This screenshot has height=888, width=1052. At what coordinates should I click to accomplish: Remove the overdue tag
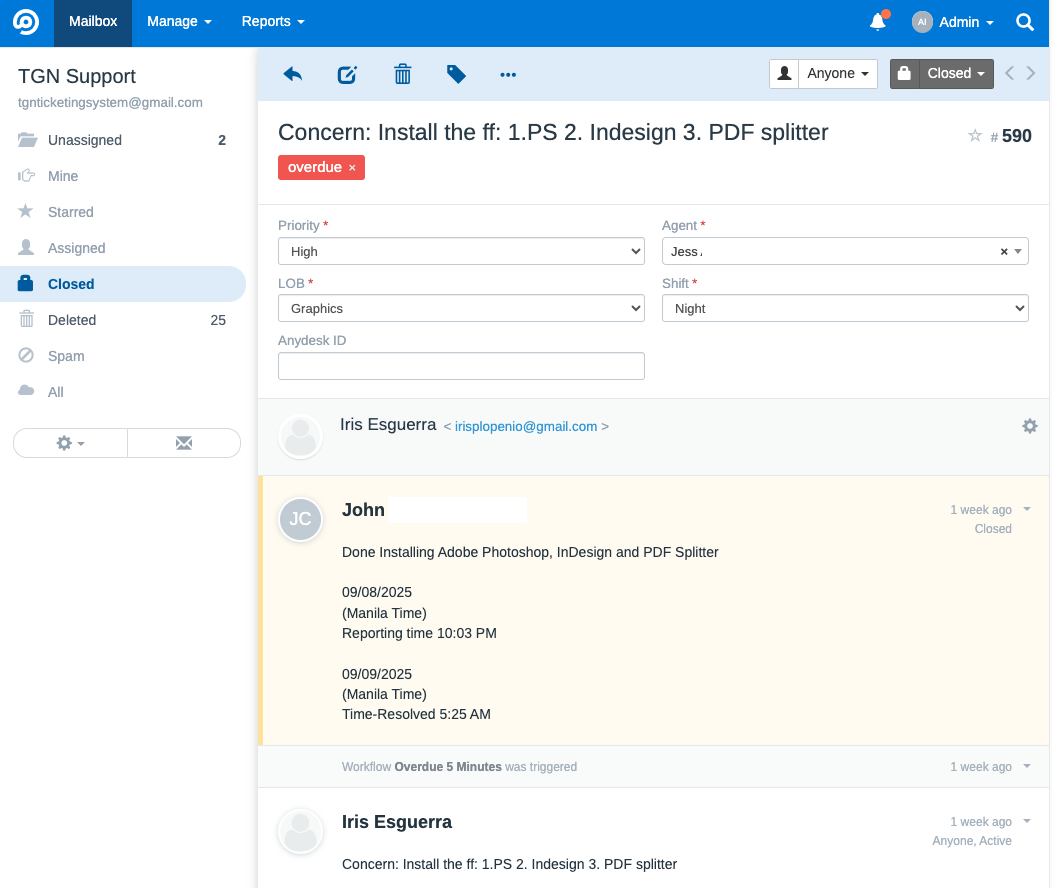352,168
